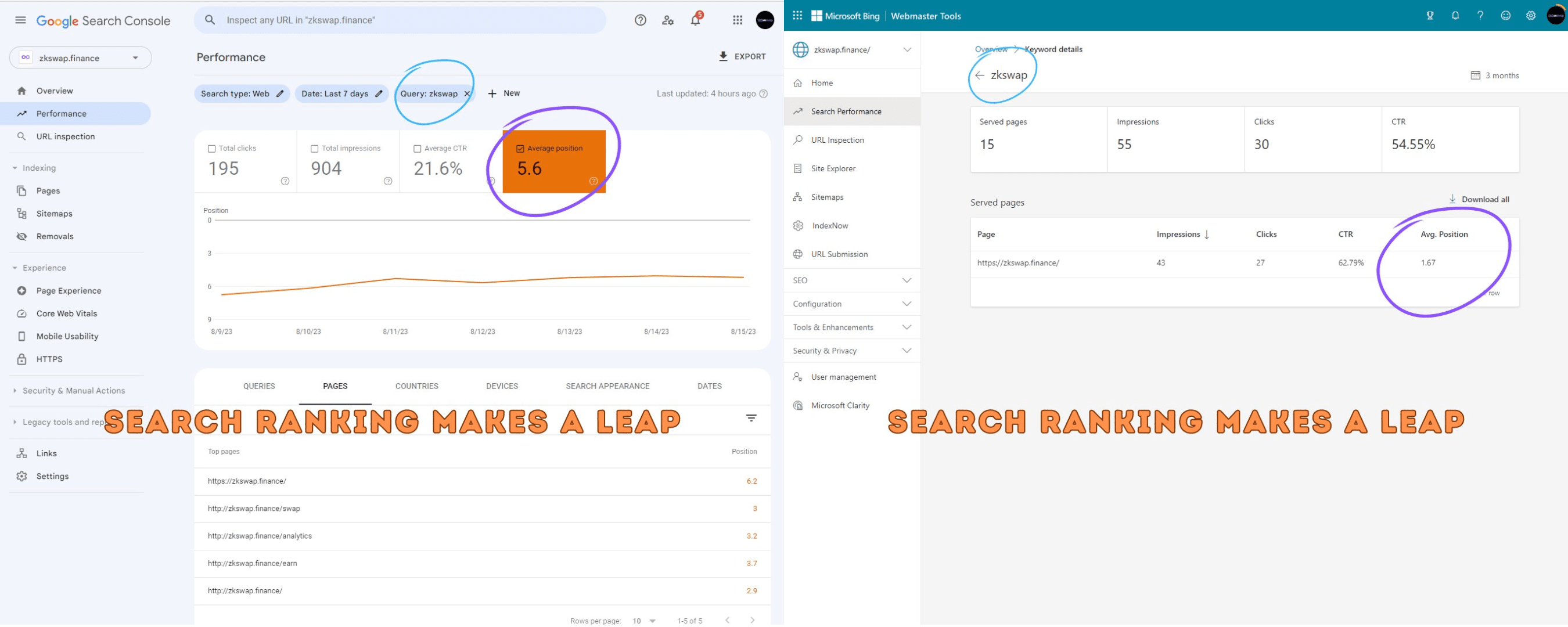
Task: Remove the Query: zkswap filter chip
Action: click(467, 93)
